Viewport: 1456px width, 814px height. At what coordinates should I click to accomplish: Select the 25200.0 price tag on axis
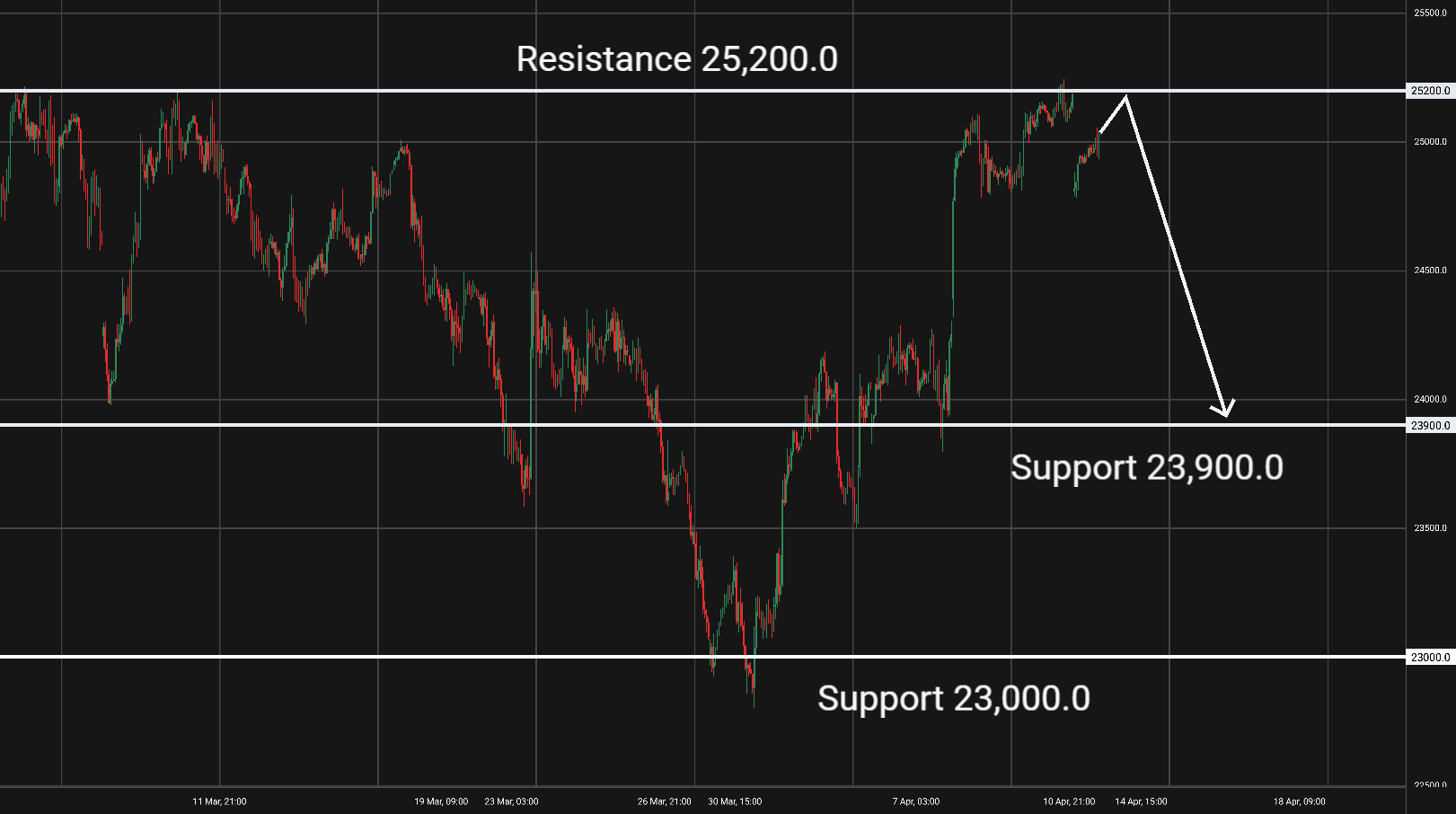click(x=1430, y=91)
